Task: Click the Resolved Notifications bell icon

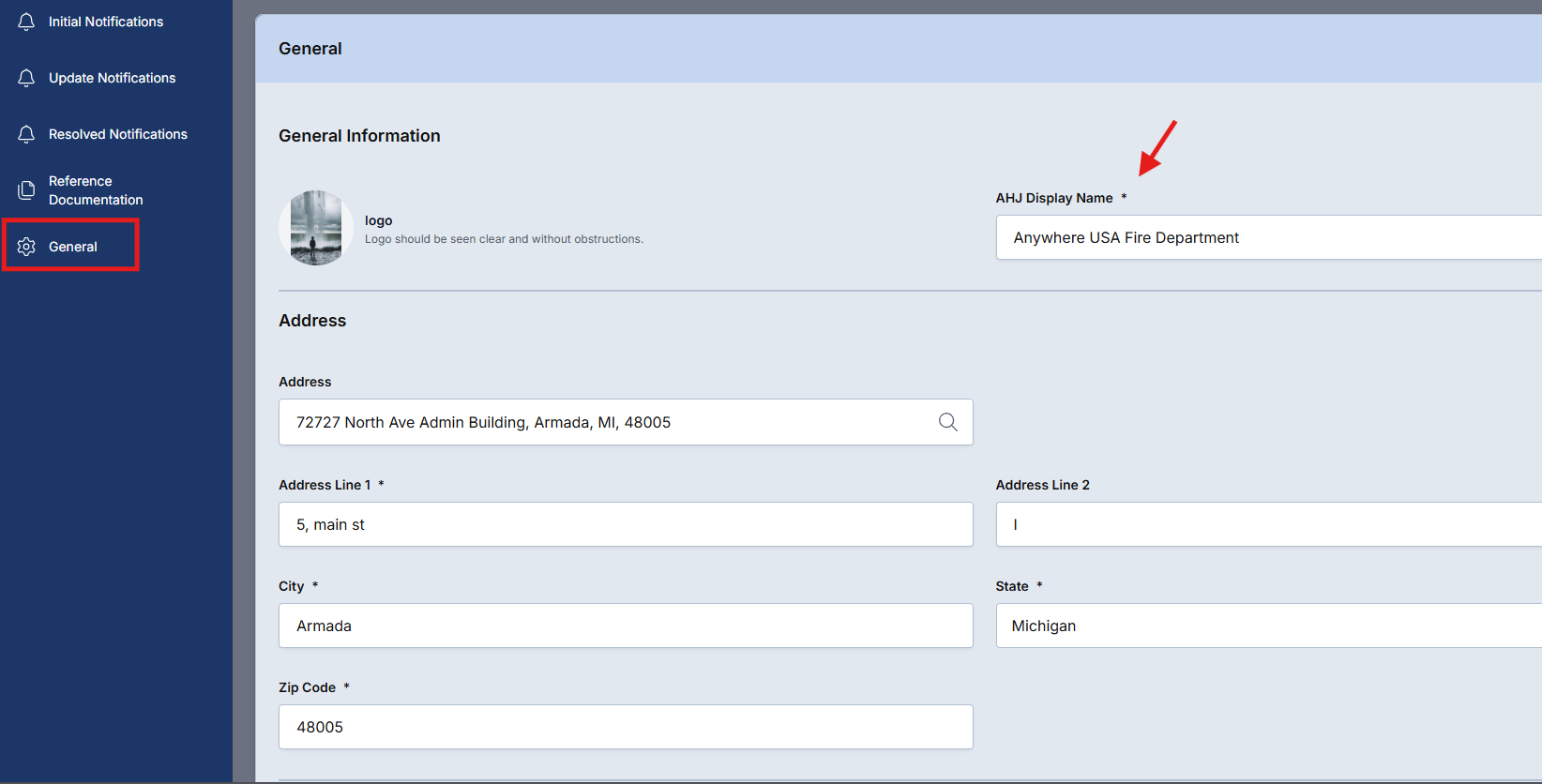Action: click(x=26, y=134)
